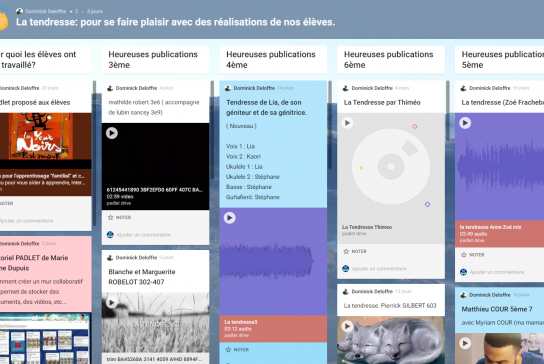Add a comment under mathilde robert post
Viewport: 544px width, 364px height.
(144, 235)
